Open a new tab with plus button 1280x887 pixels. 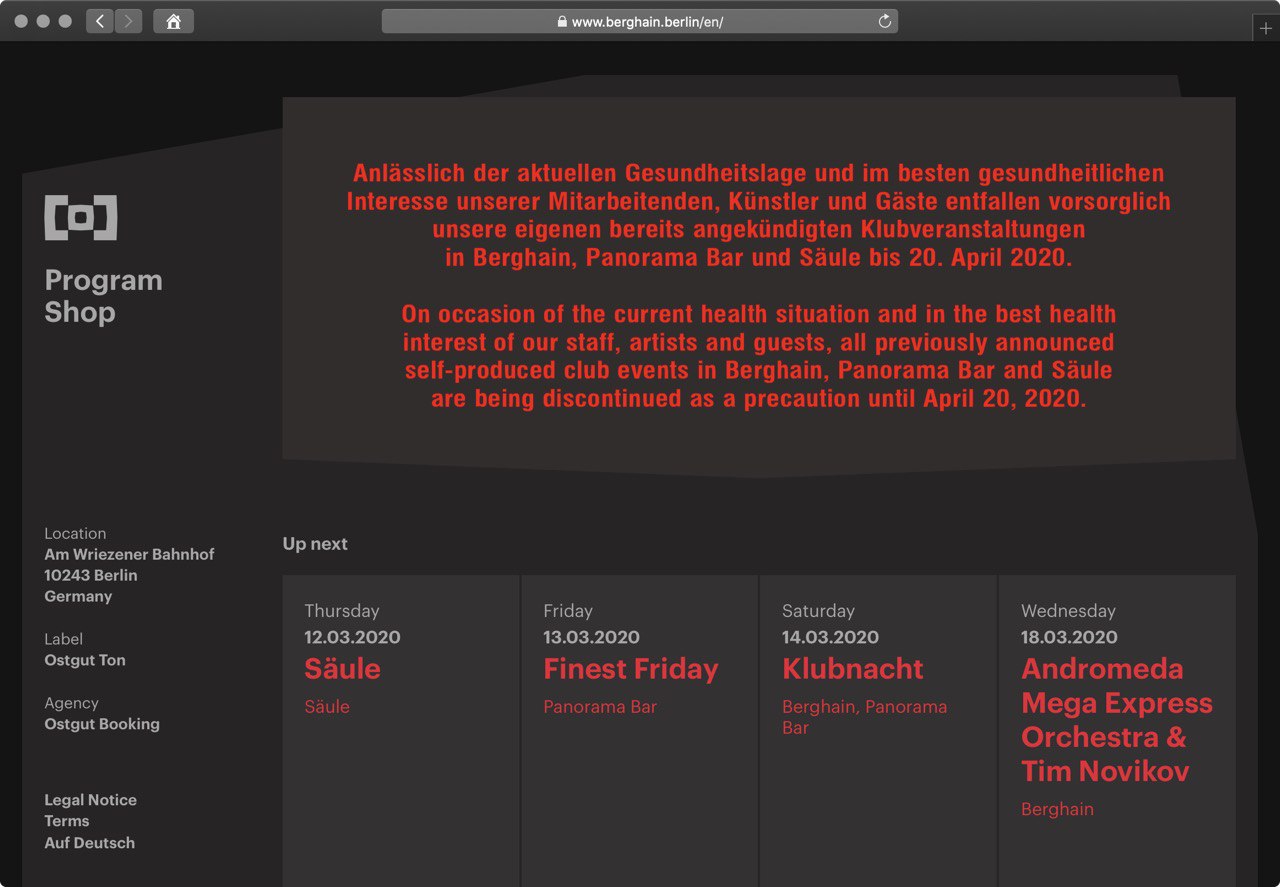click(x=1266, y=29)
